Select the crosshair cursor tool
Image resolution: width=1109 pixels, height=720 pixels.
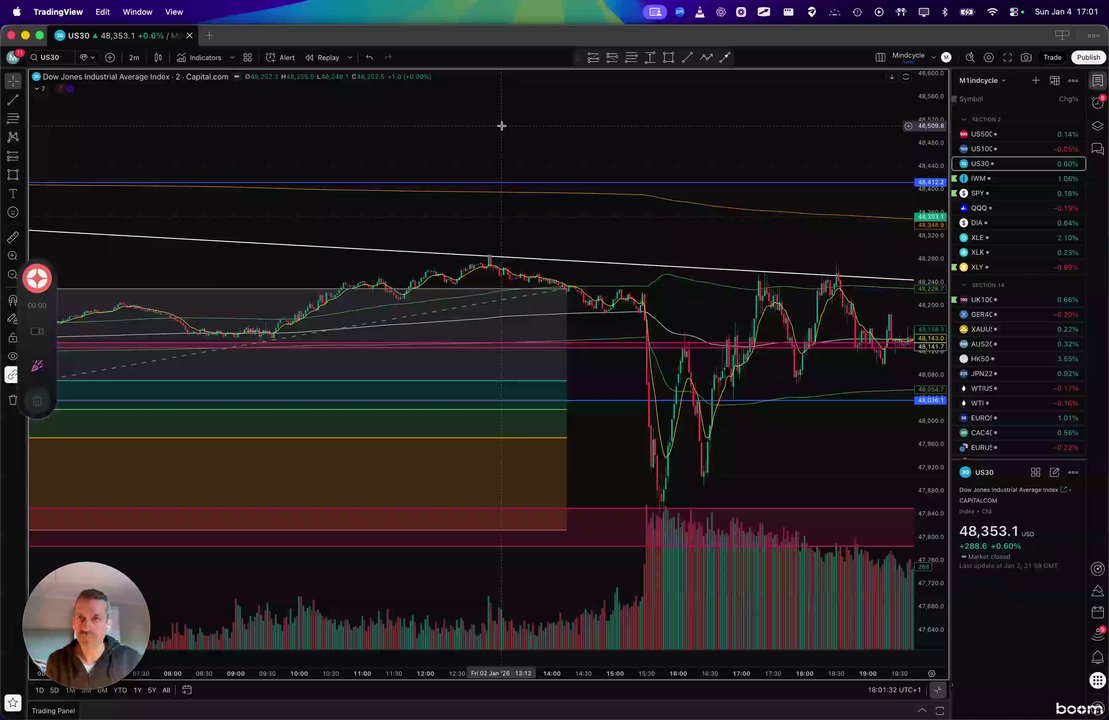13,81
